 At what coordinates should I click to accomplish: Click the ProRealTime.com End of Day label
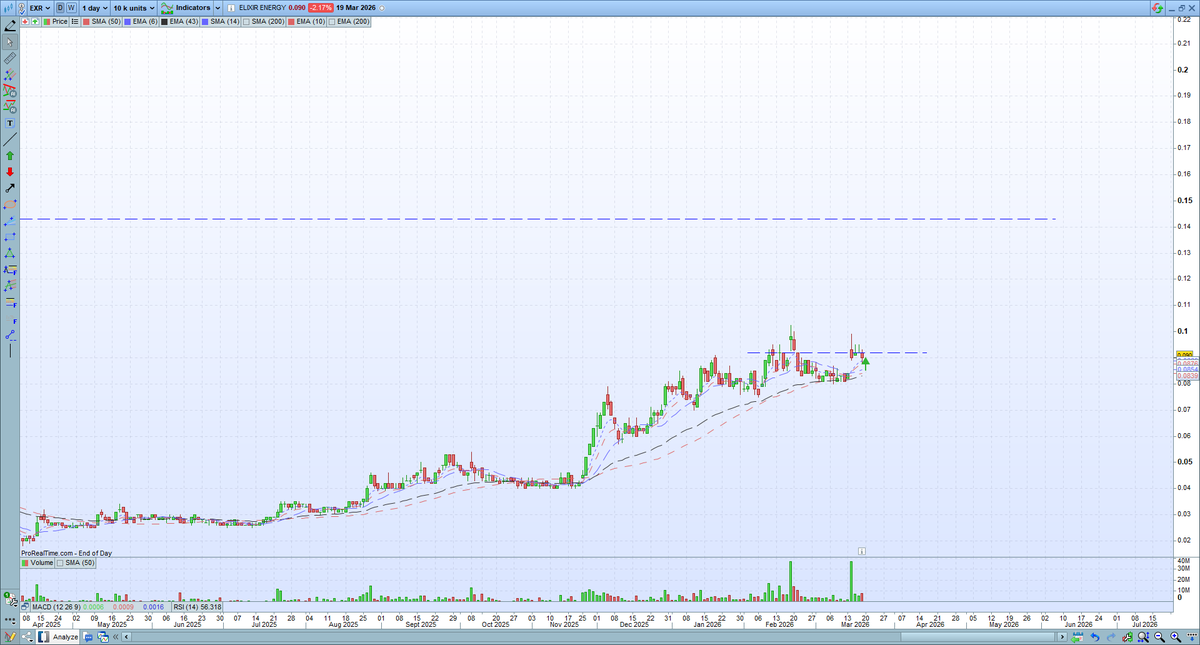point(66,552)
